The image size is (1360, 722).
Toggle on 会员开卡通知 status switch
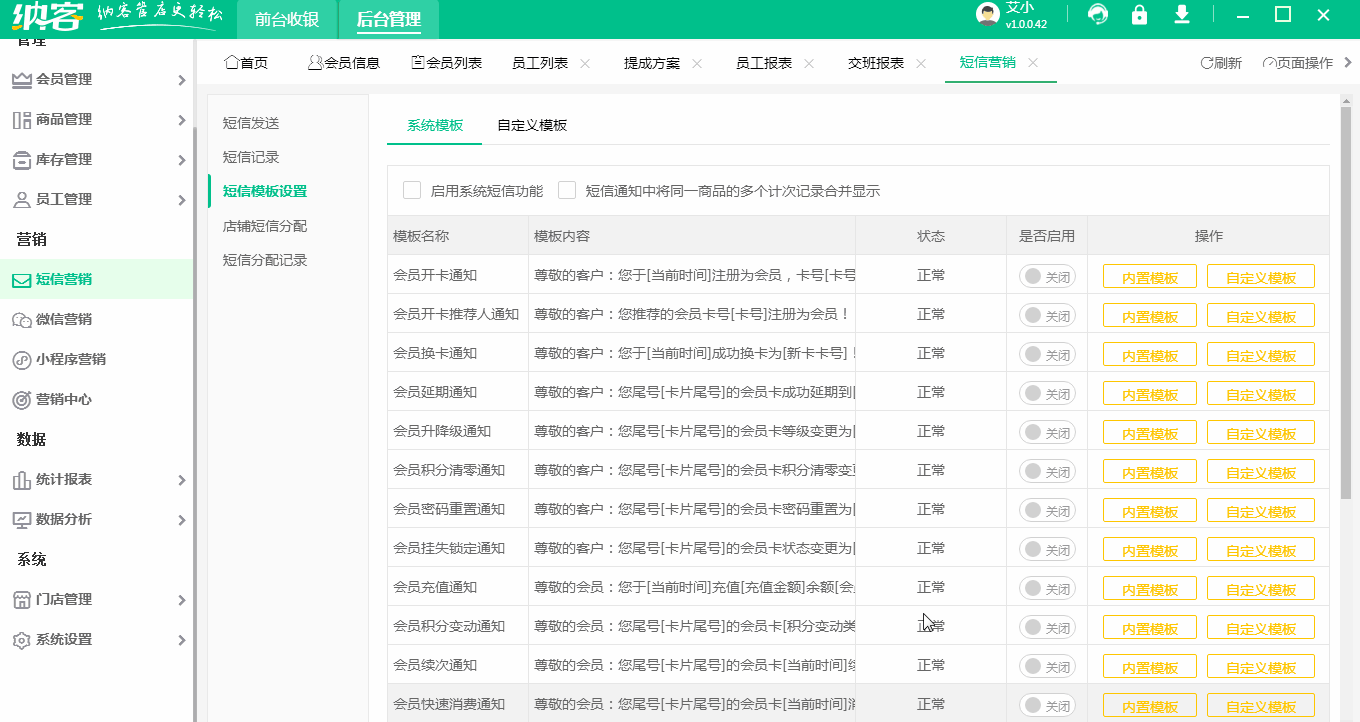(1047, 275)
